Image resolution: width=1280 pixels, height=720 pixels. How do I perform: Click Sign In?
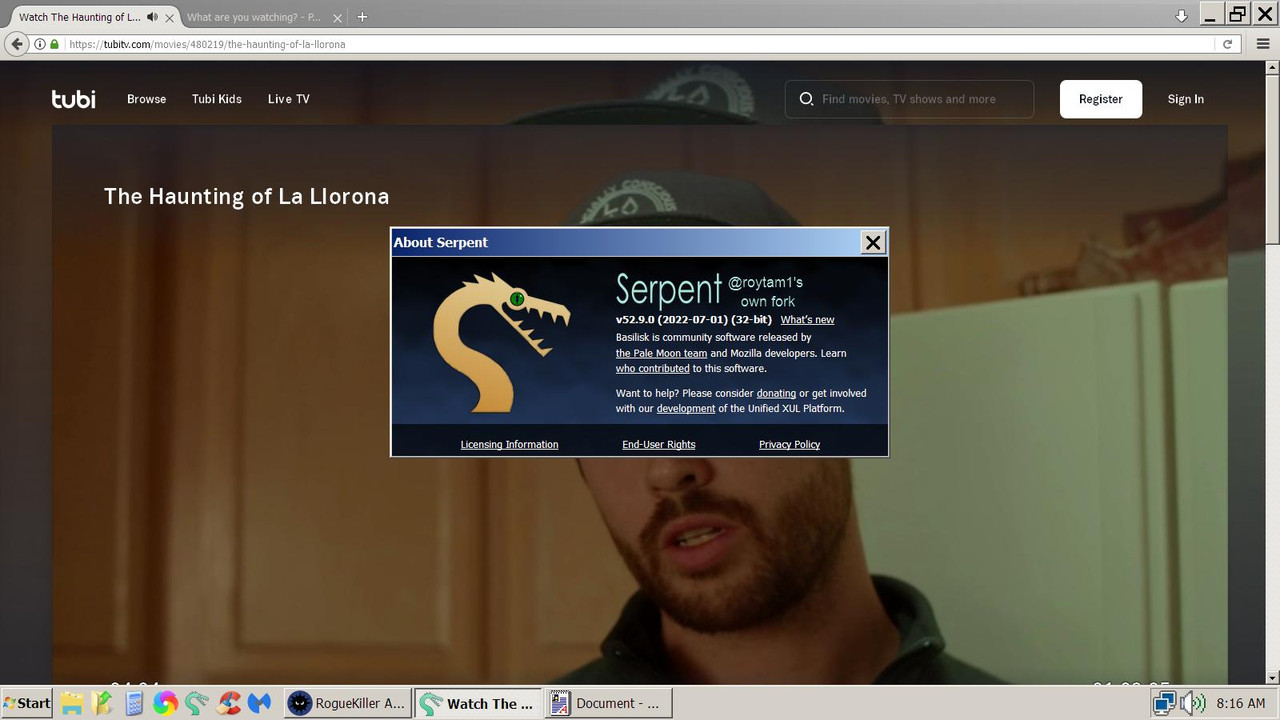pyautogui.click(x=1186, y=99)
